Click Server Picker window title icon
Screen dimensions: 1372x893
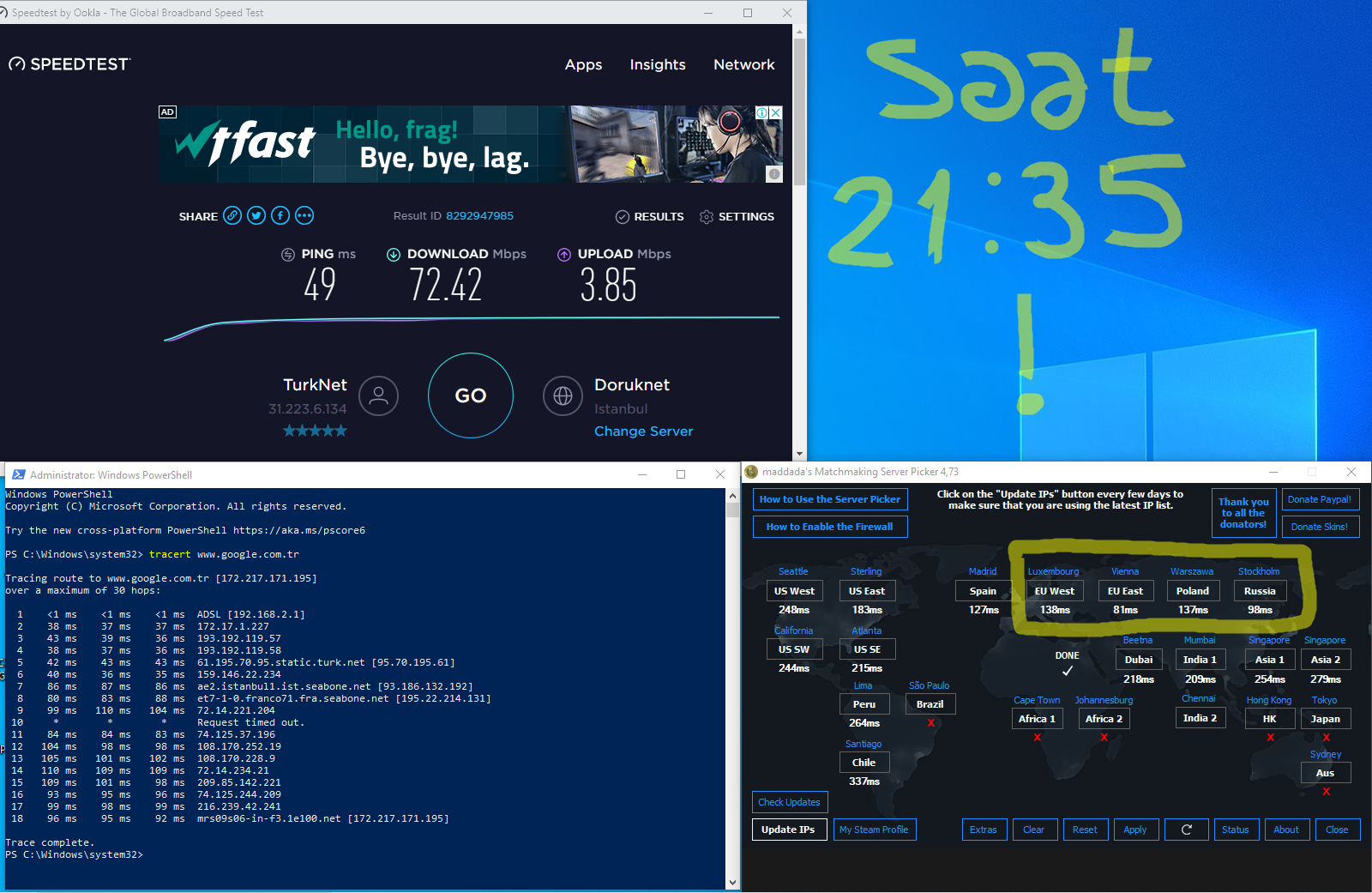click(752, 472)
